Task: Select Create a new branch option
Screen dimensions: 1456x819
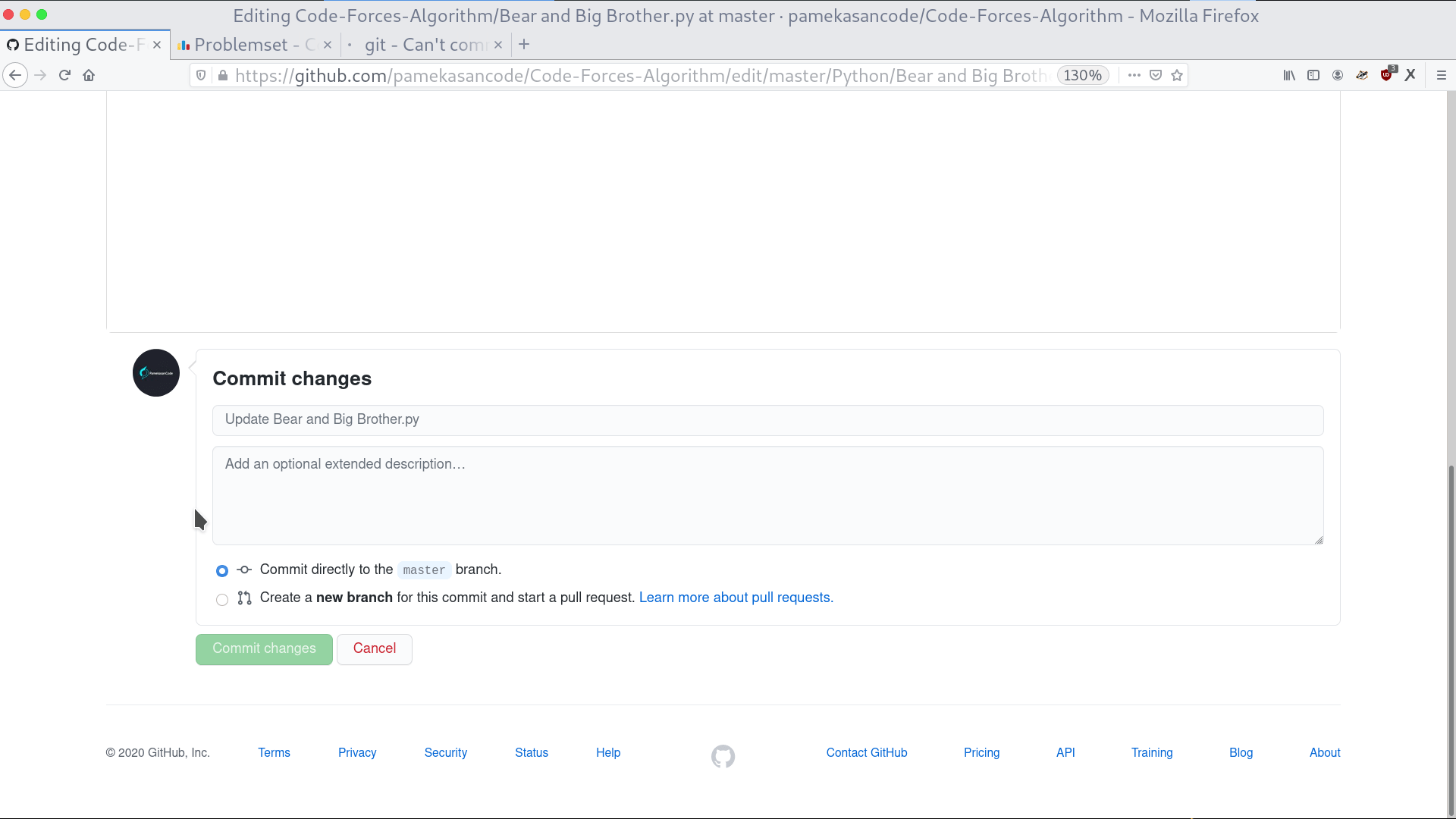Action: point(222,599)
